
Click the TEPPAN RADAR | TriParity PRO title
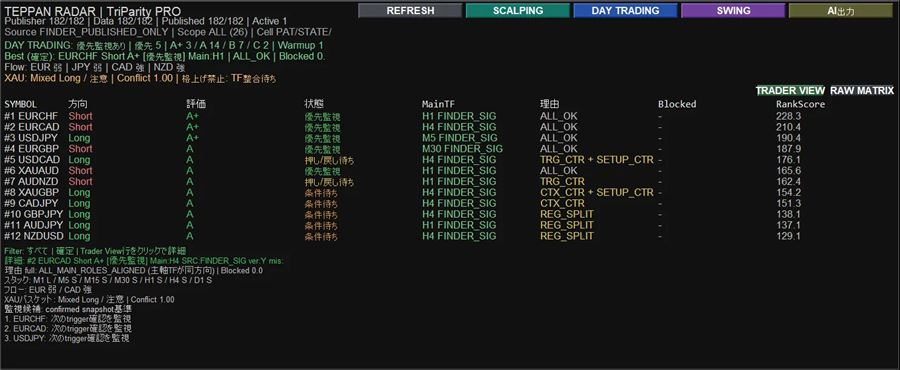[92, 11]
